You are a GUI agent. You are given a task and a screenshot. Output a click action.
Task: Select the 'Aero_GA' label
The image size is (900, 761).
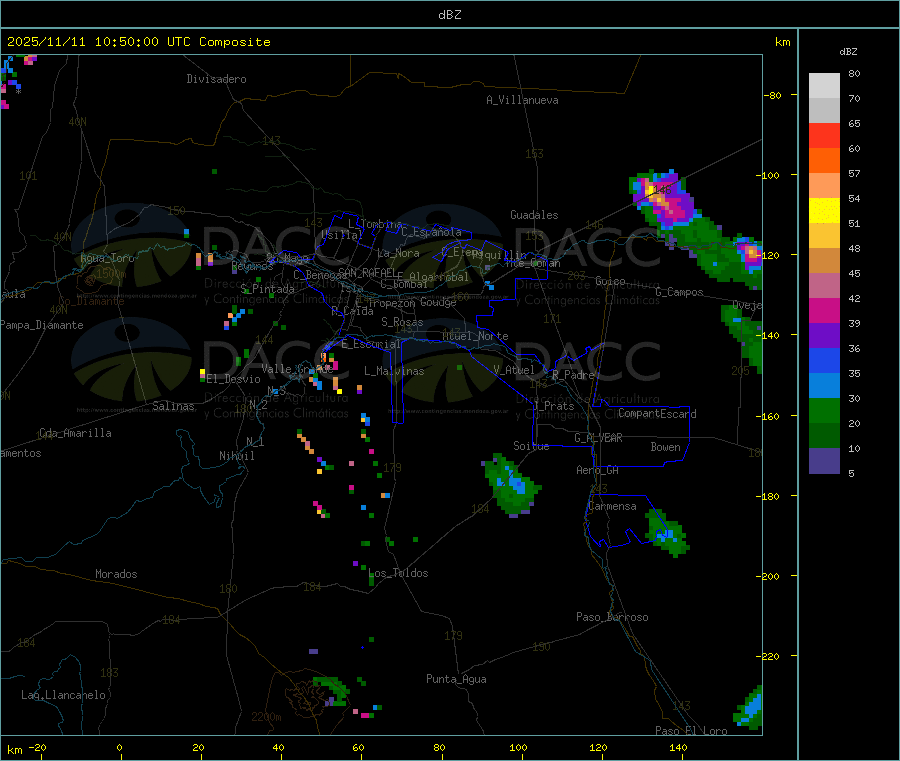(598, 470)
